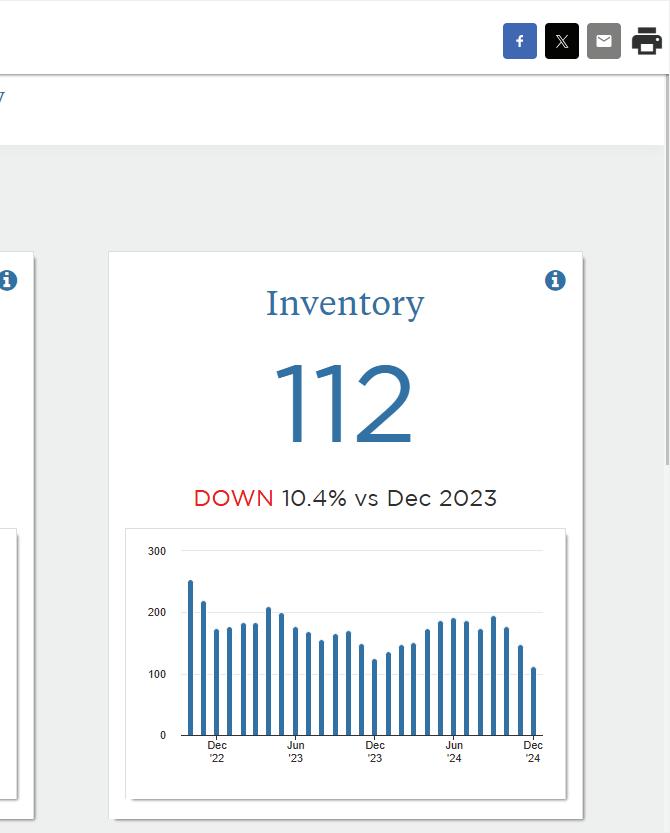Click the Dec '22 bar in the chart
This screenshot has height=833, width=670.
(x=216, y=683)
